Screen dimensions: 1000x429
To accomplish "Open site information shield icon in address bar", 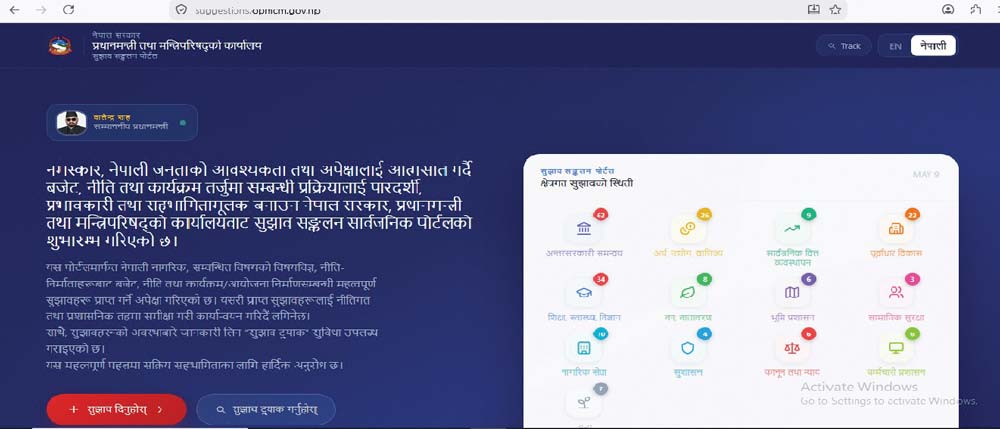I will pyautogui.click(x=181, y=10).
